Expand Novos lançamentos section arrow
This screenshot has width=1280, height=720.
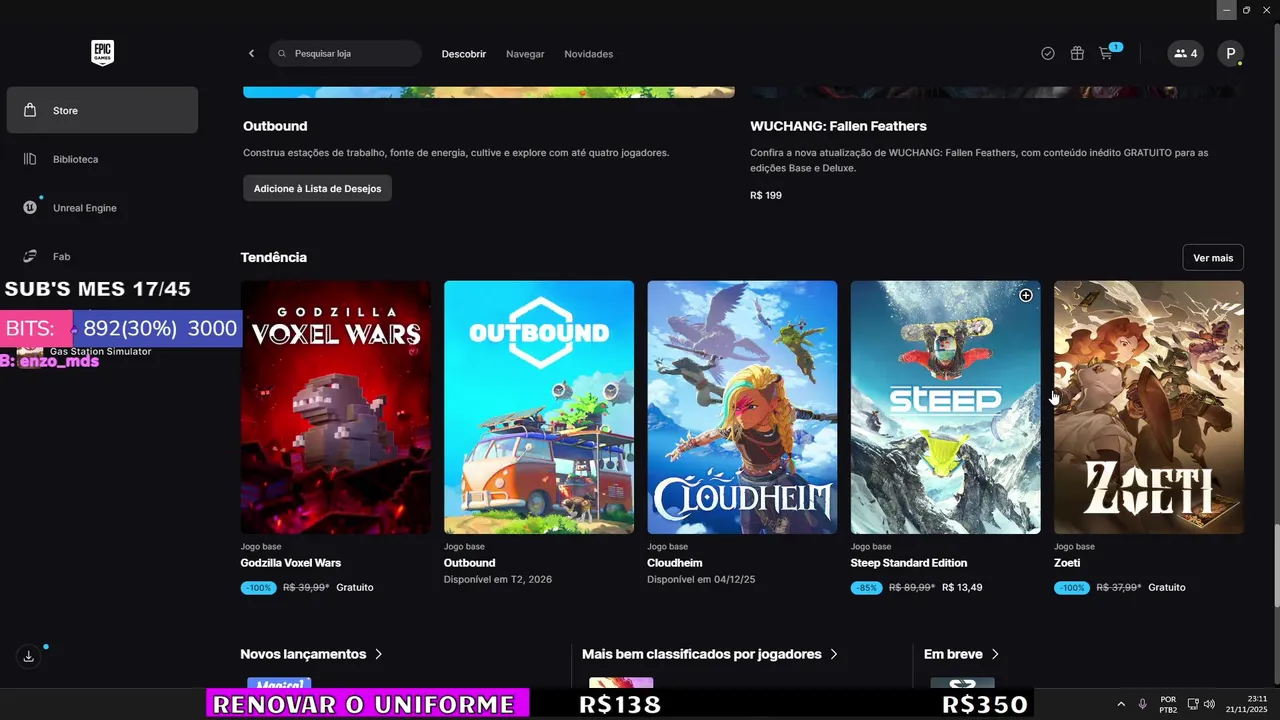click(378, 654)
